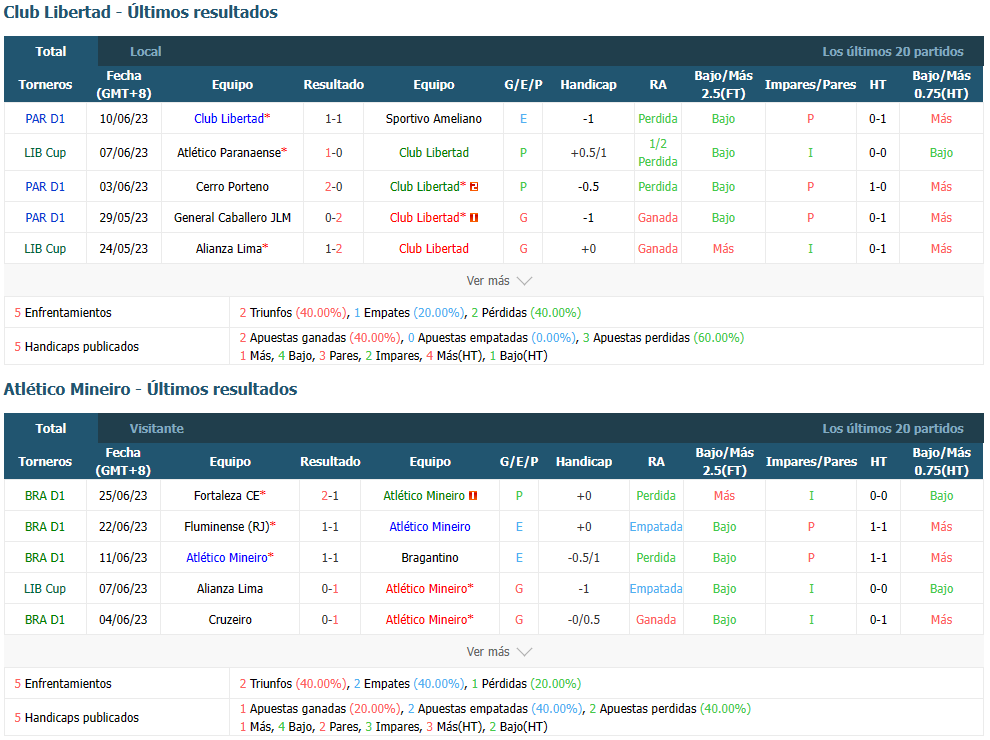Open PAR D1 link in Cerro Porteno row

click(45, 187)
